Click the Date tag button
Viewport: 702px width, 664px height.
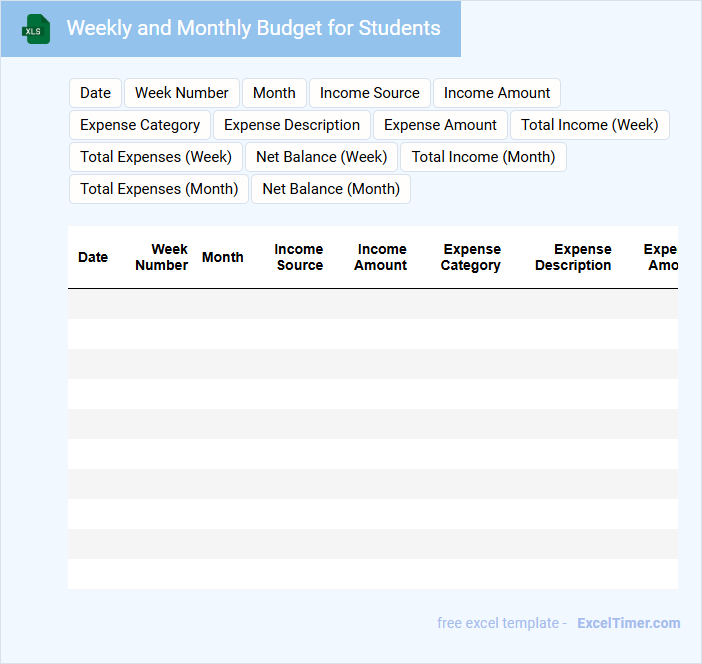click(95, 93)
